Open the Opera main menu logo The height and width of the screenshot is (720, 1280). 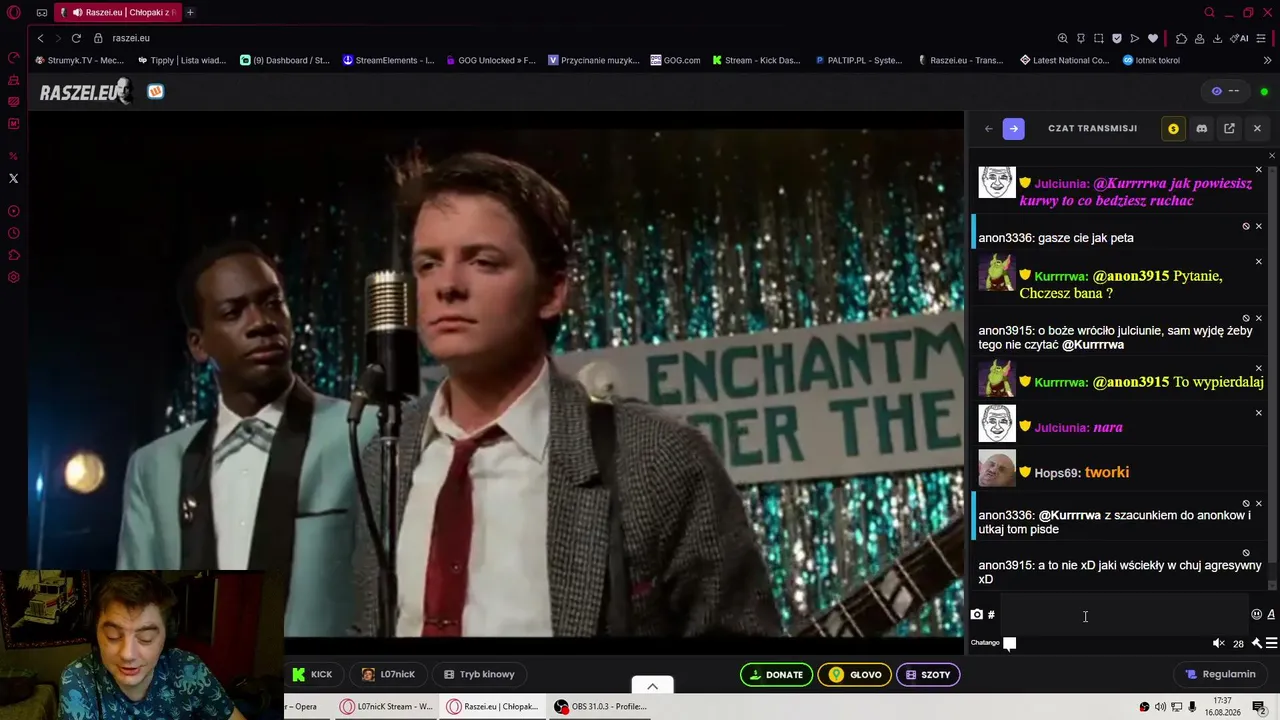tap(14, 12)
